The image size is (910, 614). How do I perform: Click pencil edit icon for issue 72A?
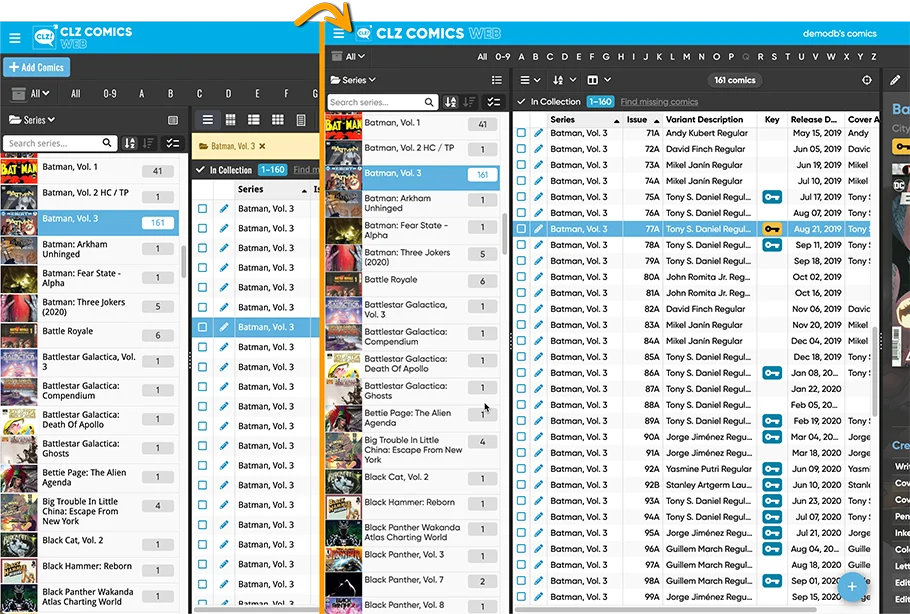tap(539, 149)
